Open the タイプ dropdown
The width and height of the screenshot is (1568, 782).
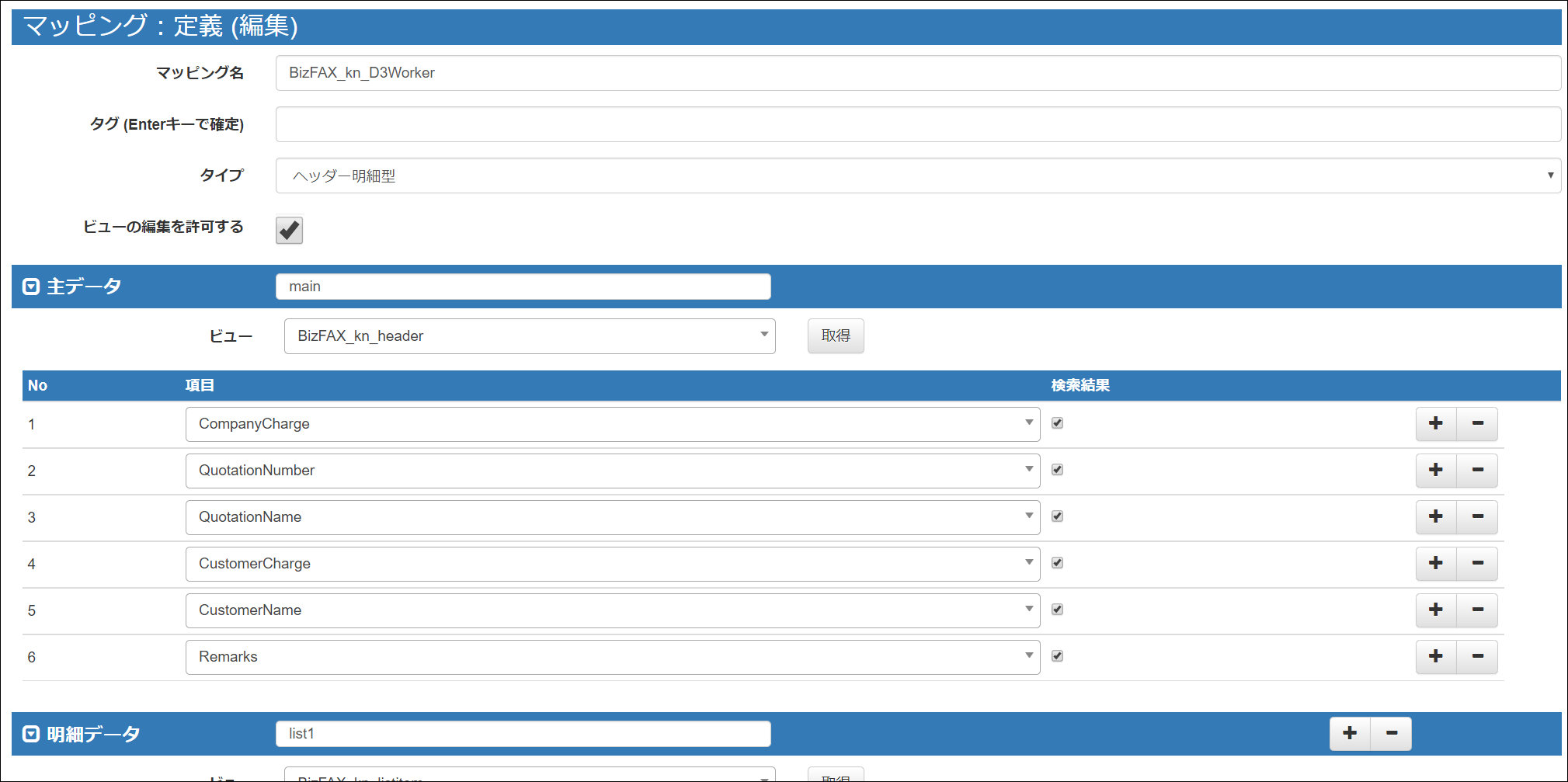pyautogui.click(x=917, y=176)
